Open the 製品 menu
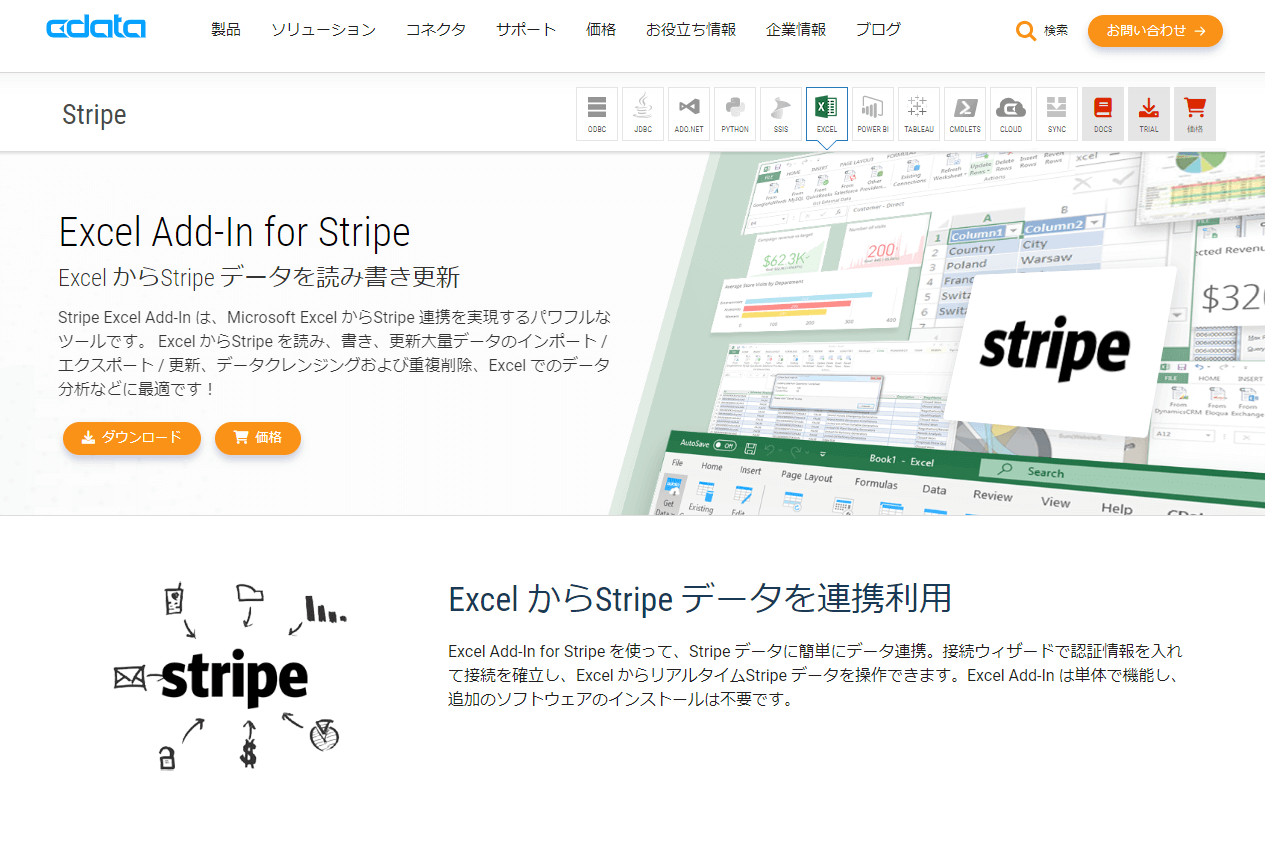1265x859 pixels. (226, 30)
